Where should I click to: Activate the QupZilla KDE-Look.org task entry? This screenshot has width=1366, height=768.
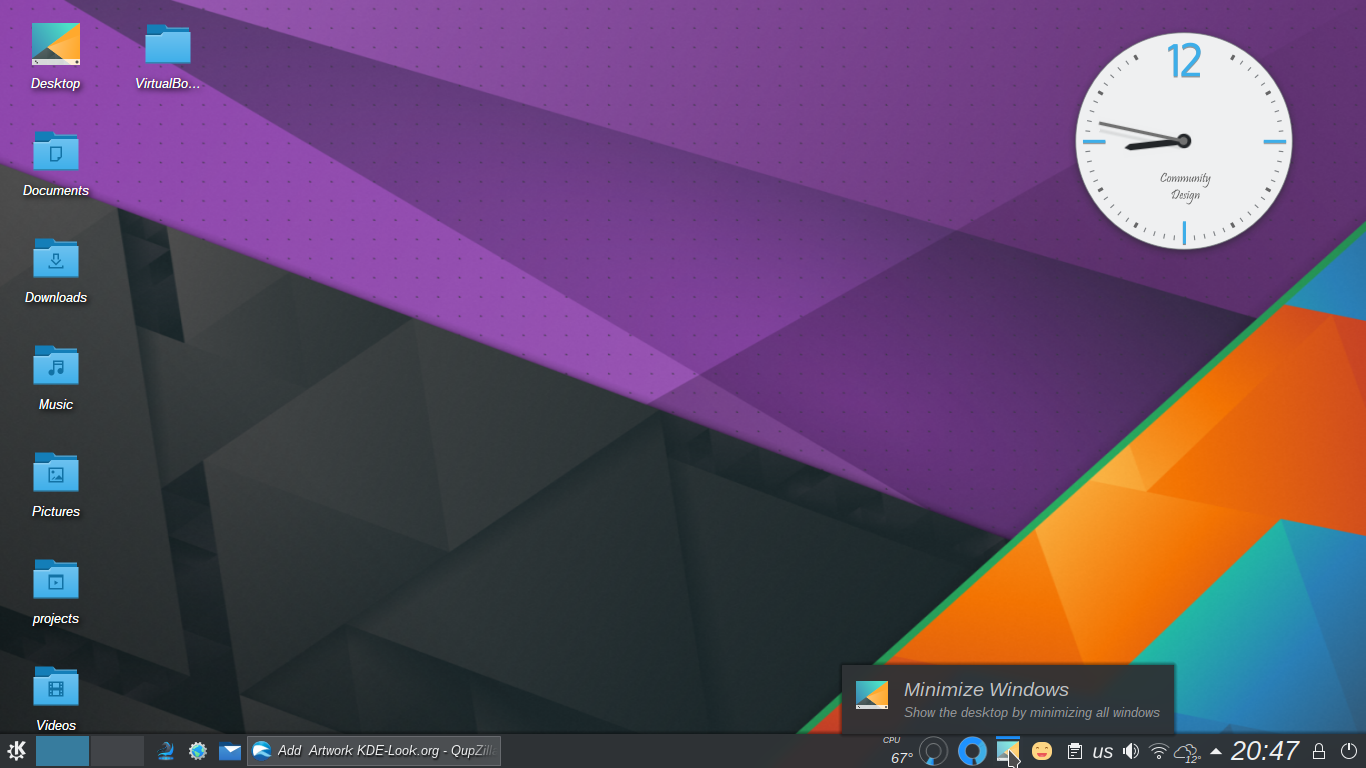click(x=374, y=751)
